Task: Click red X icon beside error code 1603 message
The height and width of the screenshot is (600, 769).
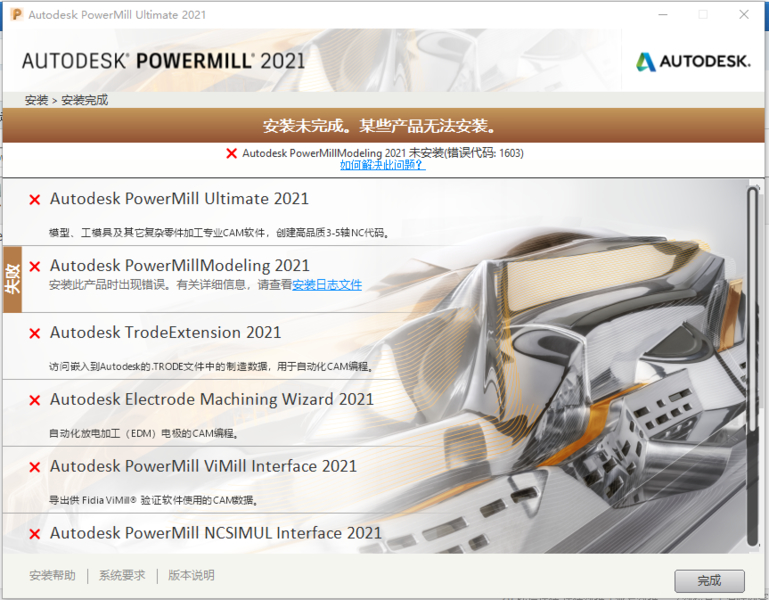Action: (x=231, y=154)
